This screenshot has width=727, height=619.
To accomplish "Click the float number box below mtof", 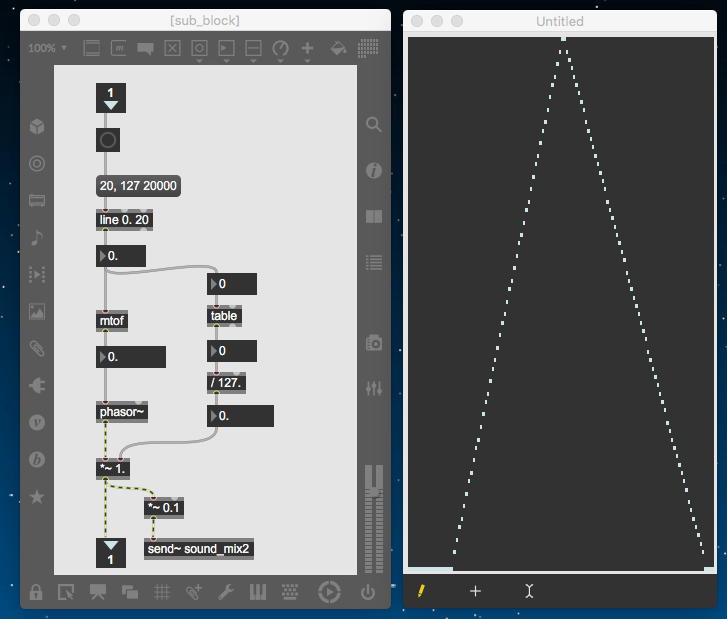I will 131,357.
